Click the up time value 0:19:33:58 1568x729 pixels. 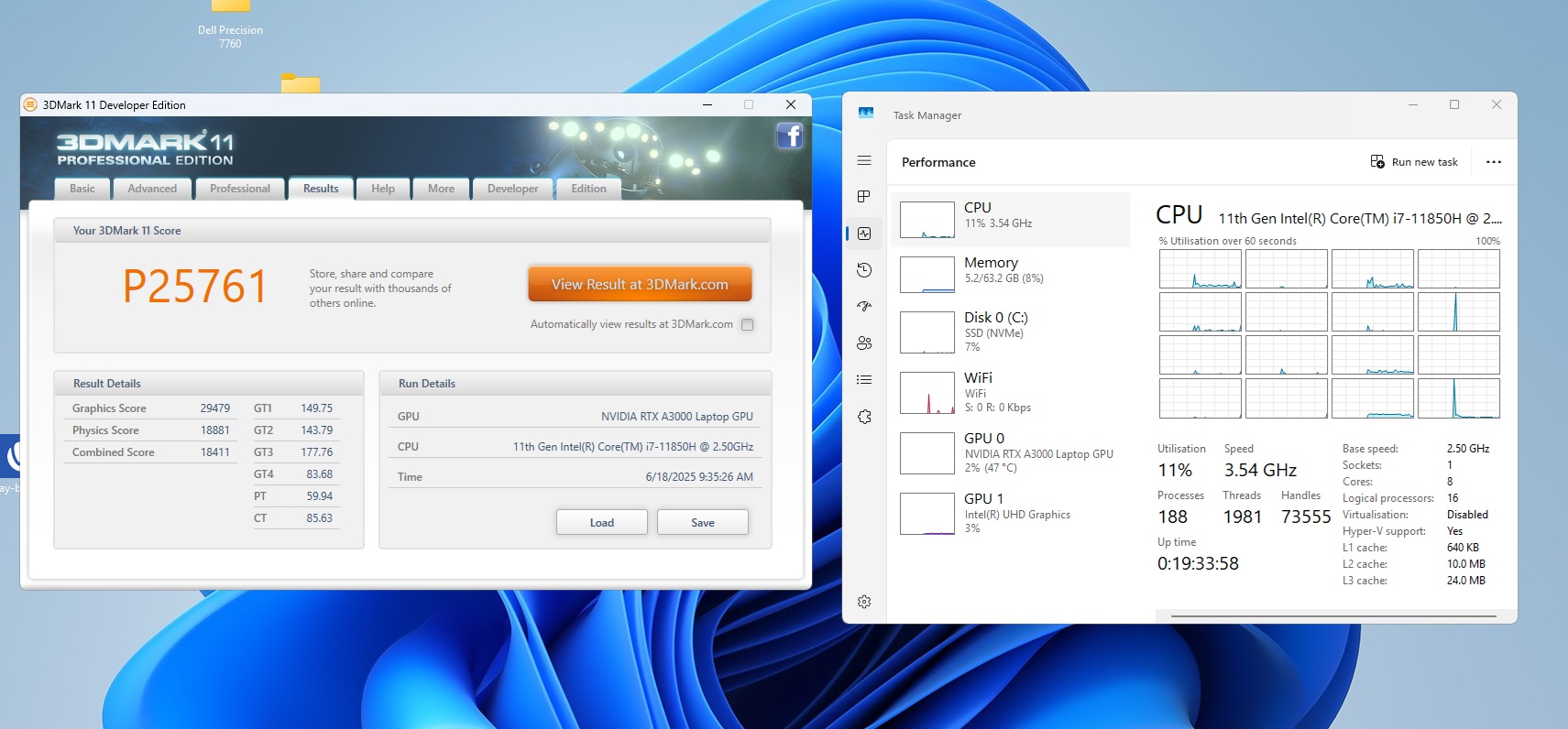[1198, 564]
